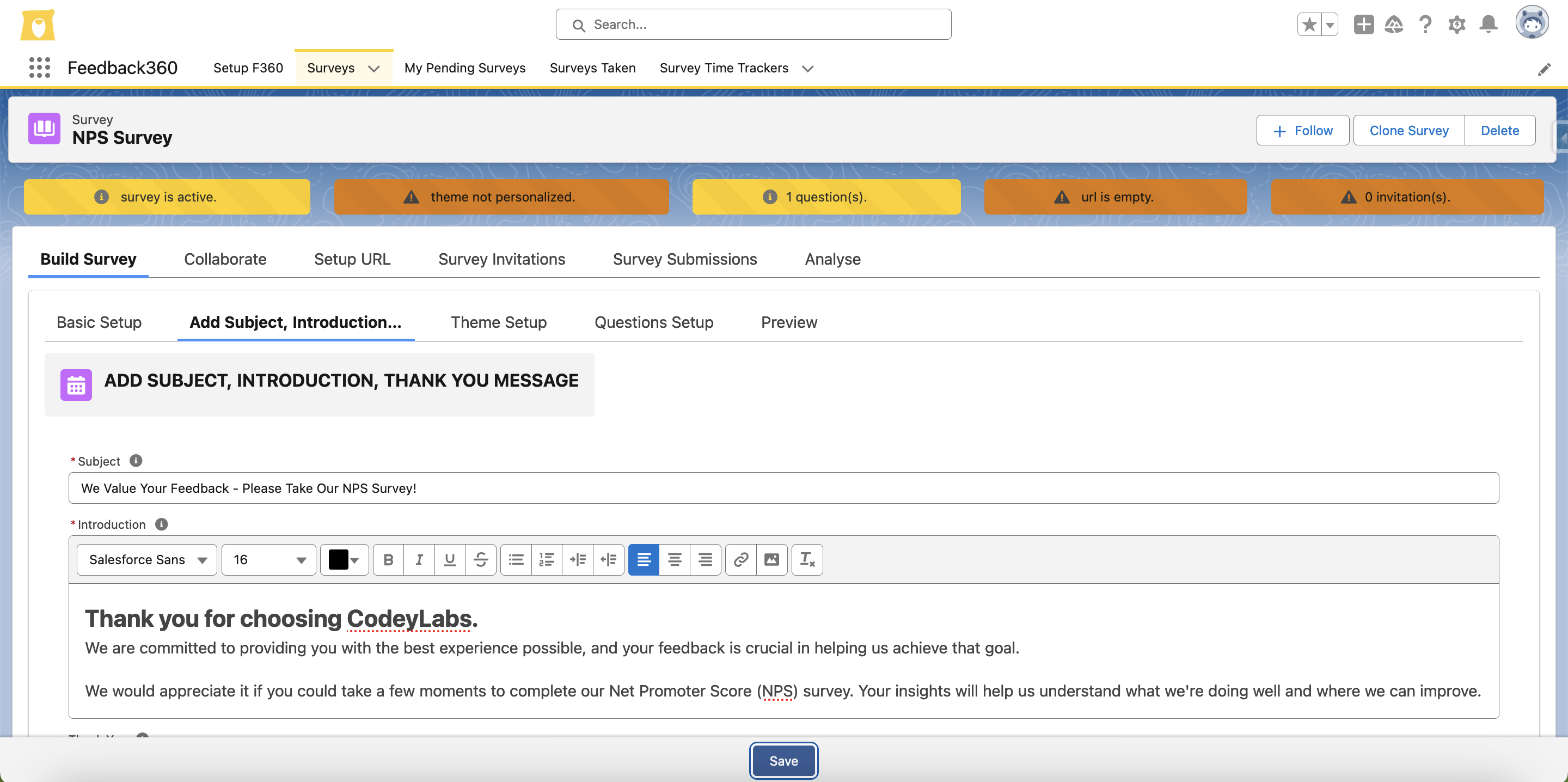Toggle Underline formatting
1568x782 pixels.
450,559
